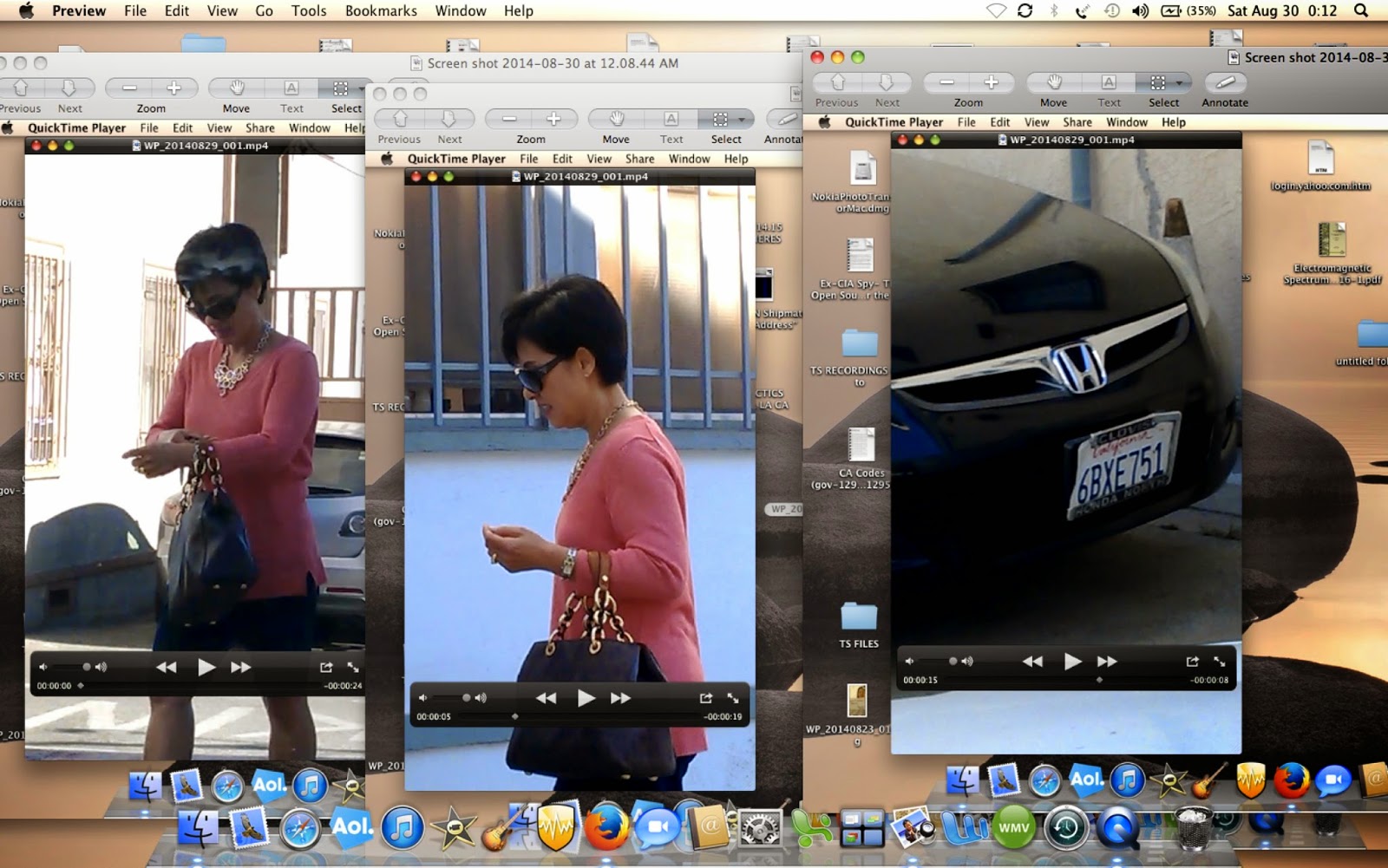Click volume slider in middle window's video image
This screenshot has height=868, width=1388.
[x=452, y=698]
